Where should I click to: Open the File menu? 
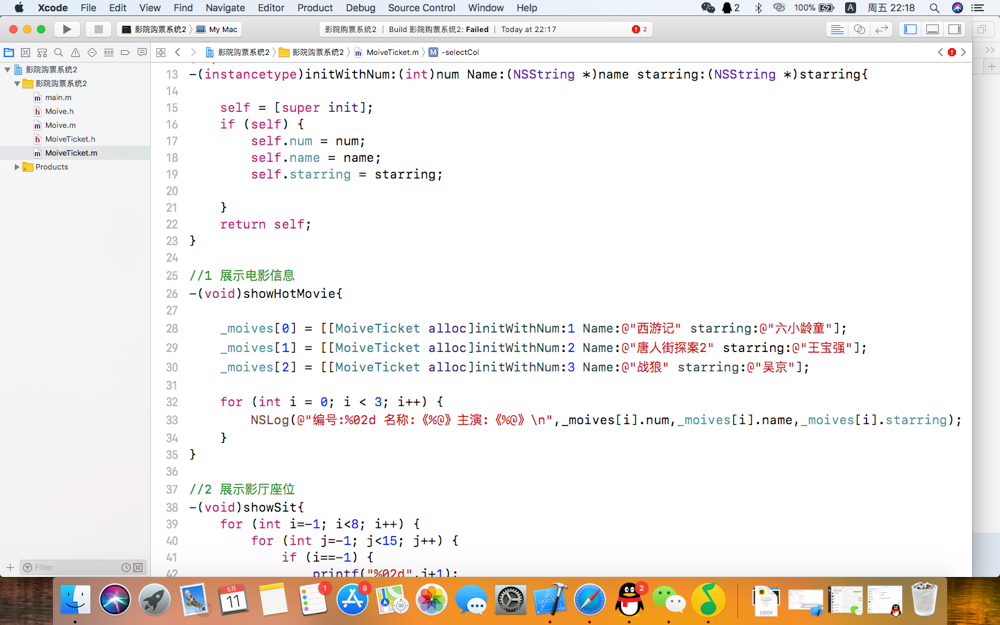(x=88, y=8)
